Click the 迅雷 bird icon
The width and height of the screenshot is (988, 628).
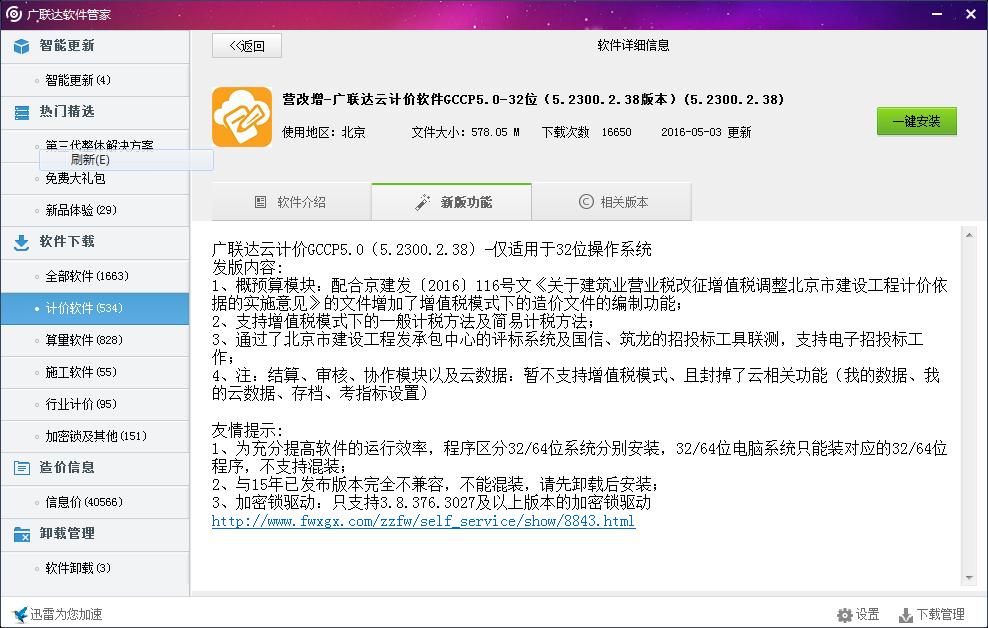[20, 614]
